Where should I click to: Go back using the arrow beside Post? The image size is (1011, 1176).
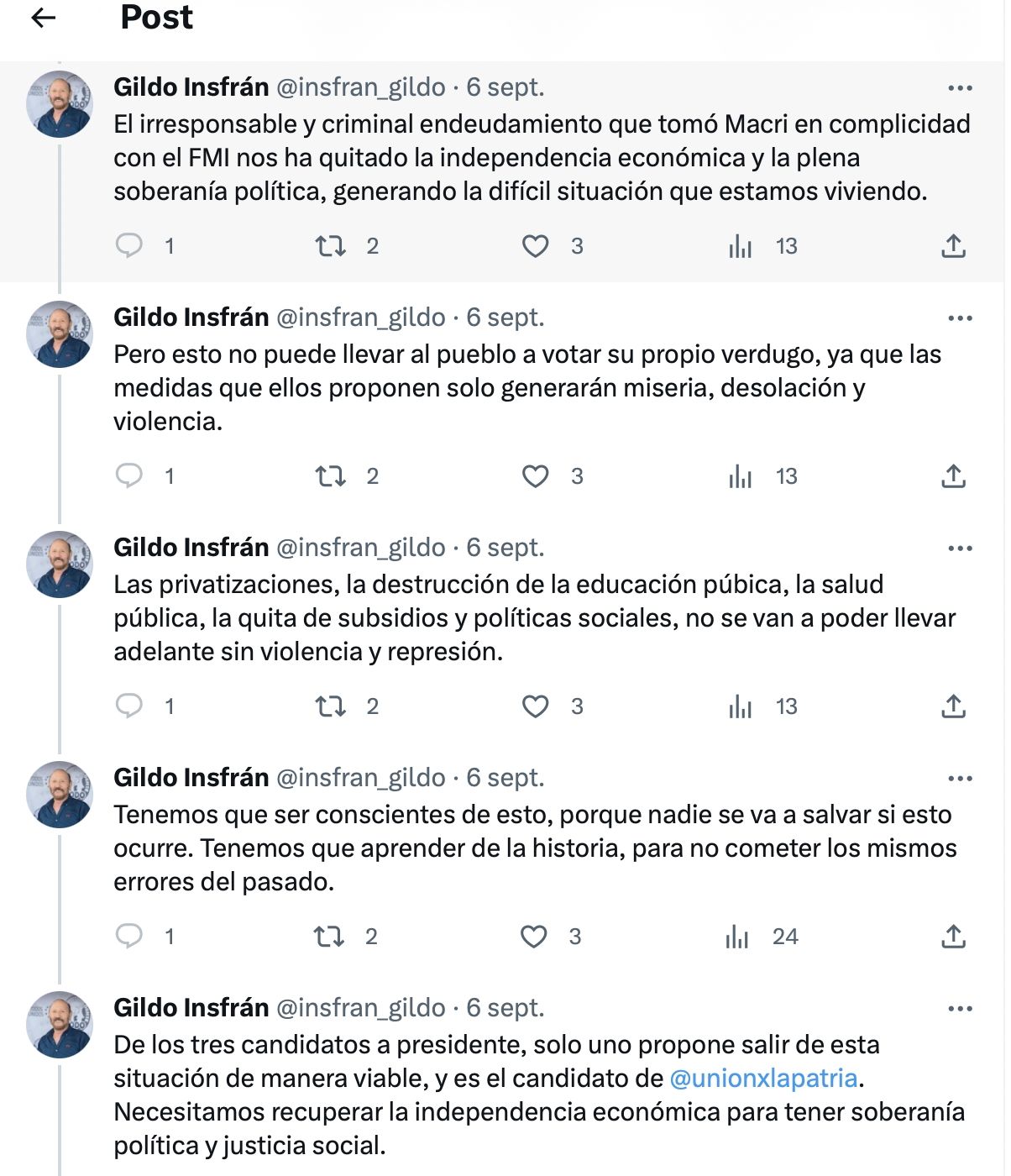43,18
